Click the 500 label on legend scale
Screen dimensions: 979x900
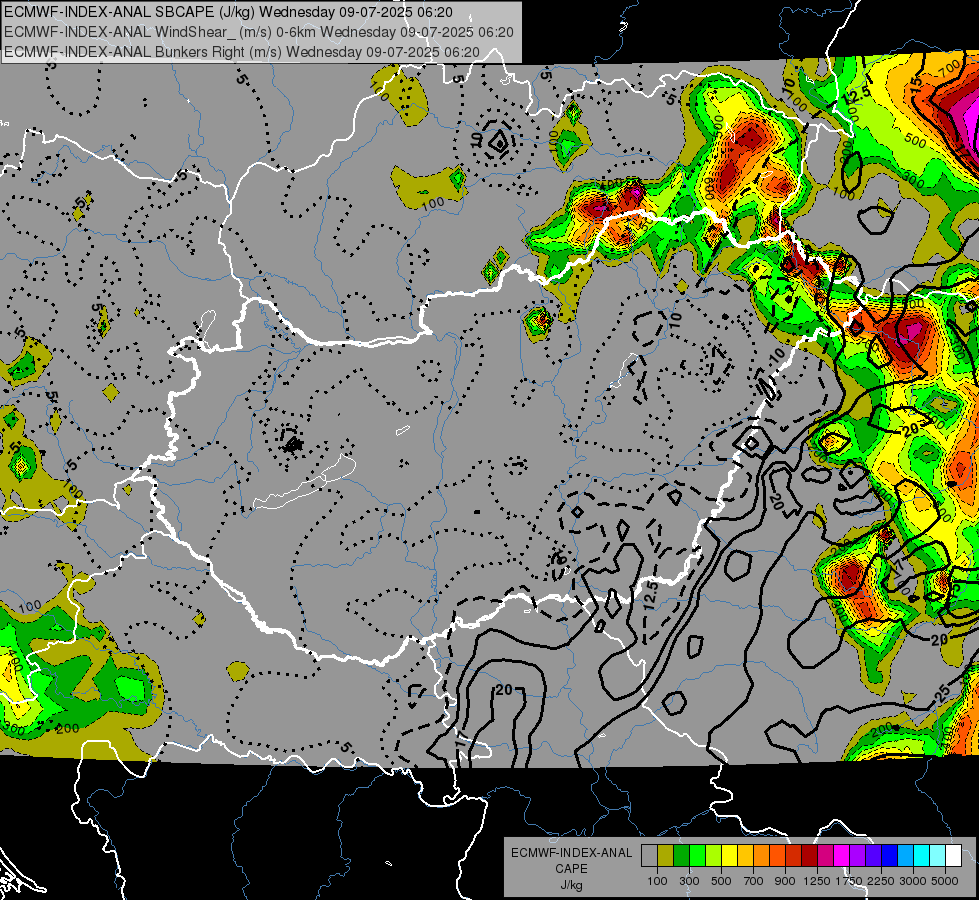721,881
